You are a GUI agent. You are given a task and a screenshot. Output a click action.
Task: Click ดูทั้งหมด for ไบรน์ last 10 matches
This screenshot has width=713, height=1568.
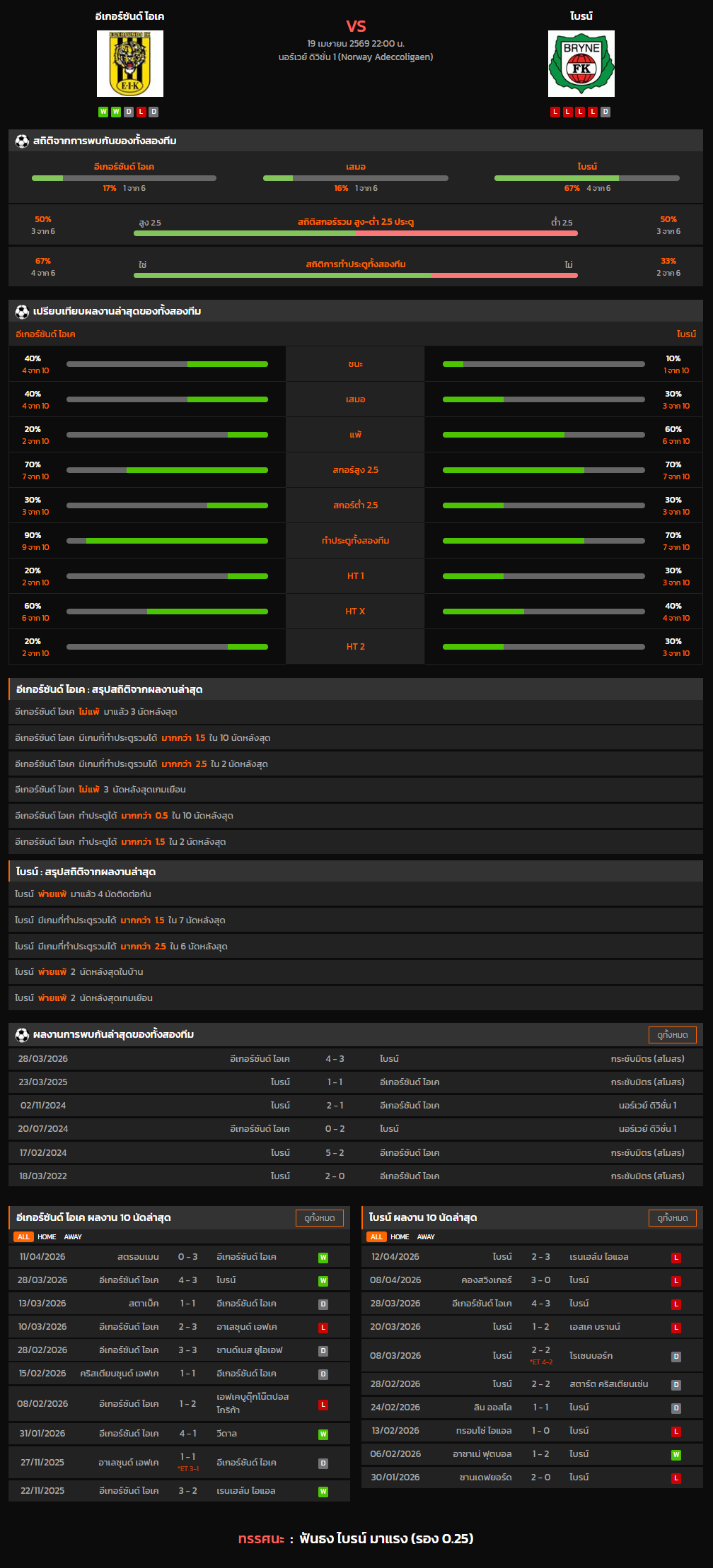click(672, 1218)
